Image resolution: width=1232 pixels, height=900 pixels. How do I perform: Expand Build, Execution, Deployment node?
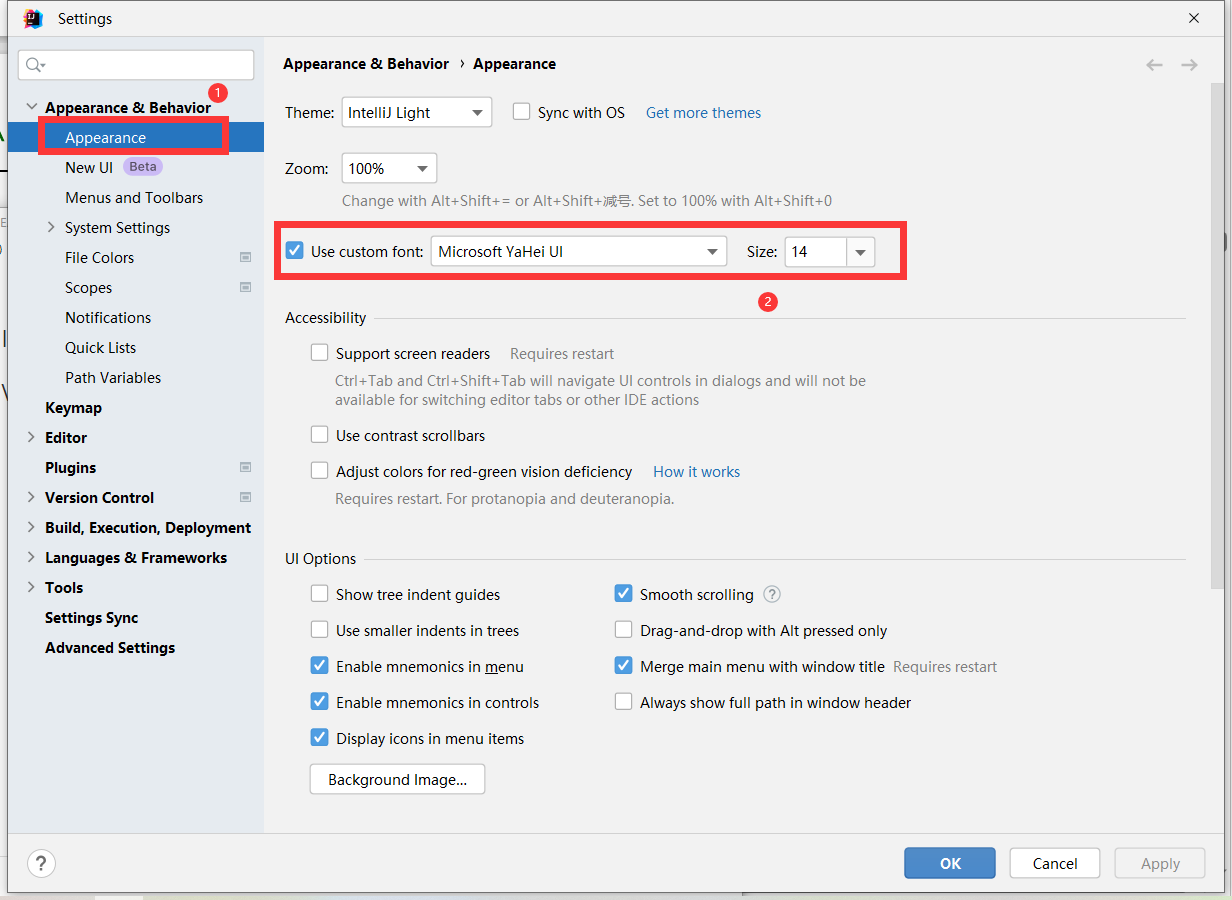[32, 527]
